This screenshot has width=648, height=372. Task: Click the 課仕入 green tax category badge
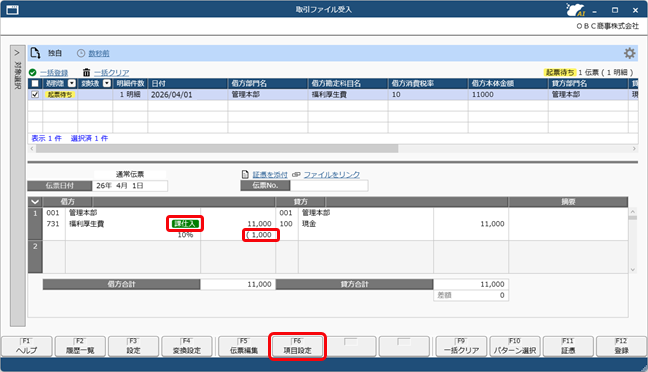click(185, 224)
